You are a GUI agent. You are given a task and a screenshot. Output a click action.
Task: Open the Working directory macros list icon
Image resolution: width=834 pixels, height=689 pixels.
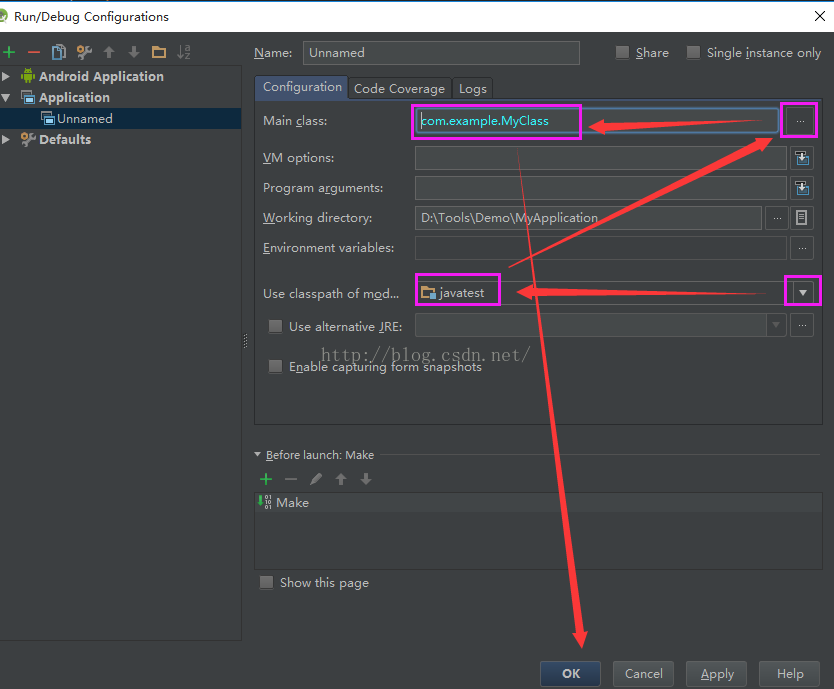pyautogui.click(x=801, y=218)
